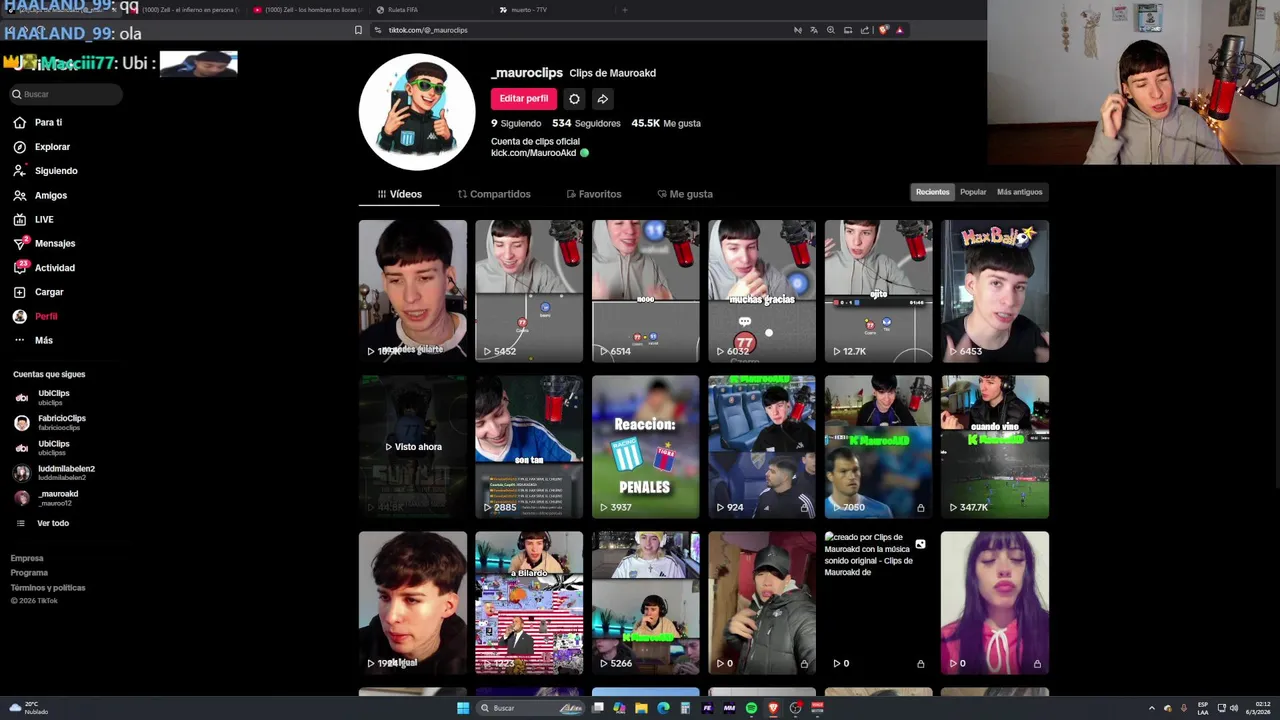Switch to the Videos tab

400,194
